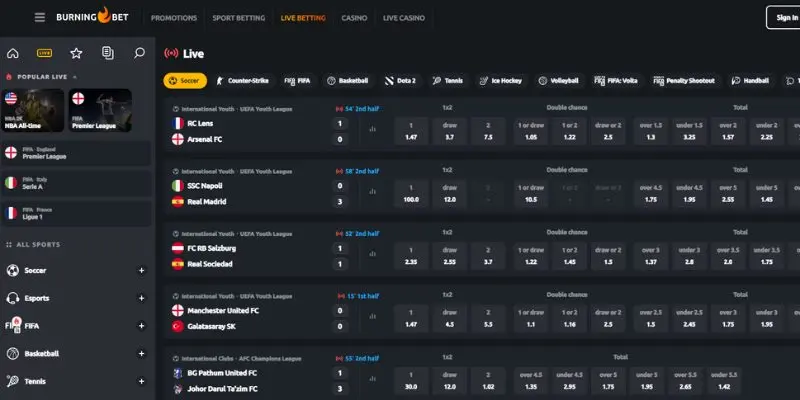
Task: Open the Real Madrid match
Action: tap(207, 202)
